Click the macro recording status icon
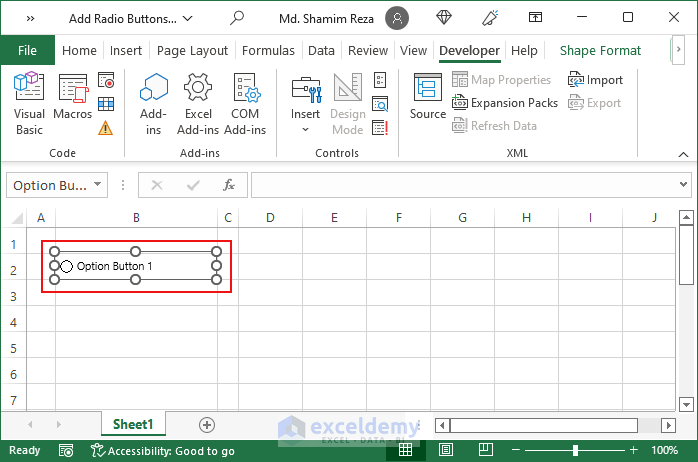Viewport: 698px width, 462px height. pos(66,451)
